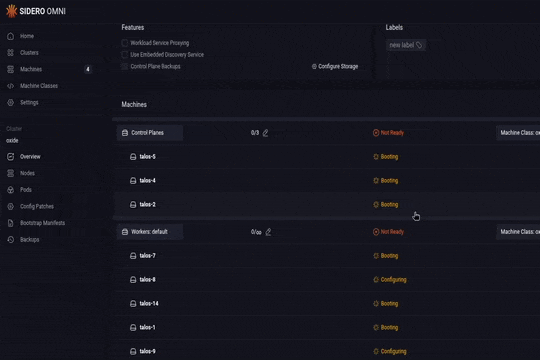This screenshot has width=540, height=360.
Task: Click the Backups sidebar icon
Action: 11,239
